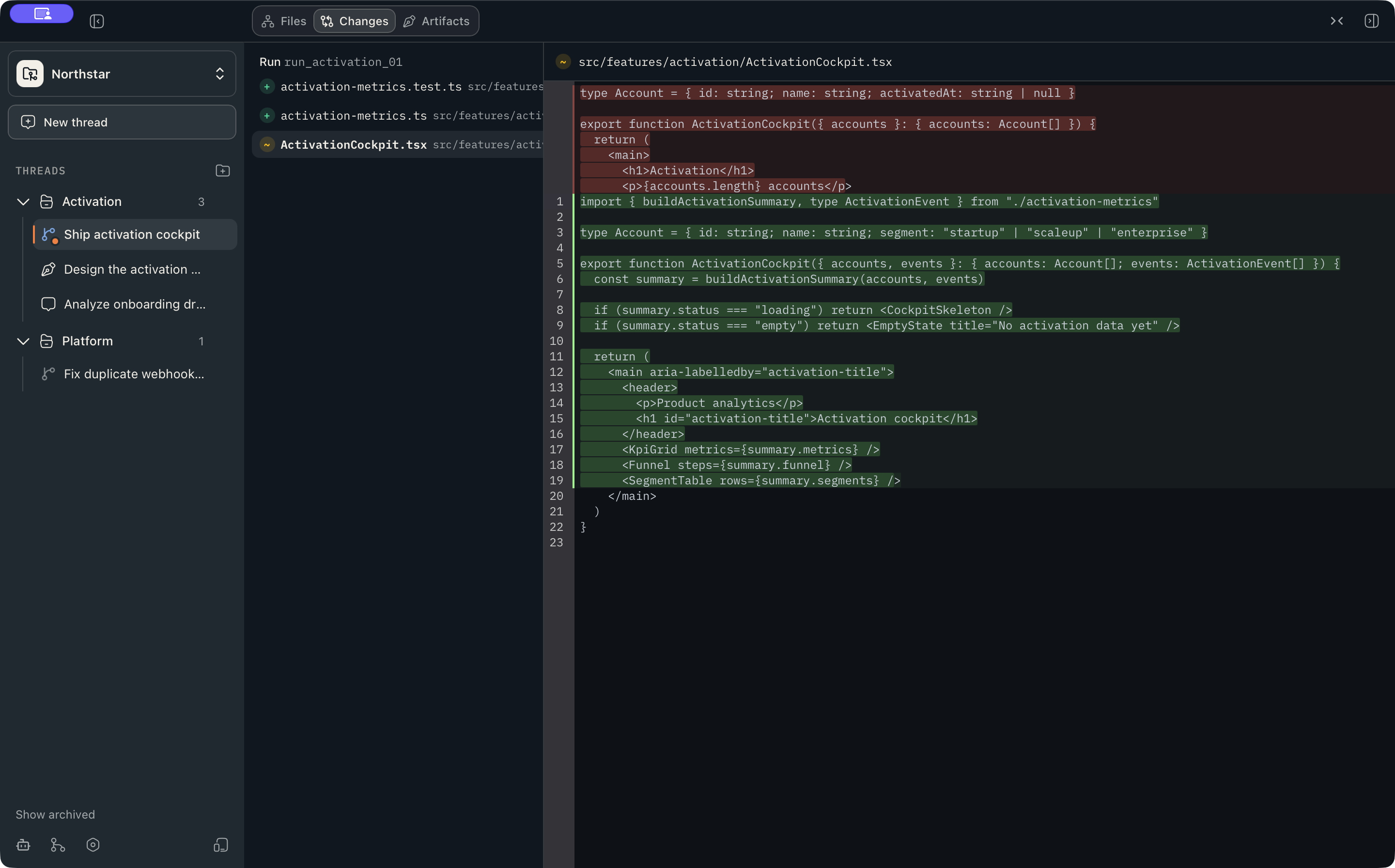
Task: Click the modified badge in the diff header
Action: [x=563, y=62]
